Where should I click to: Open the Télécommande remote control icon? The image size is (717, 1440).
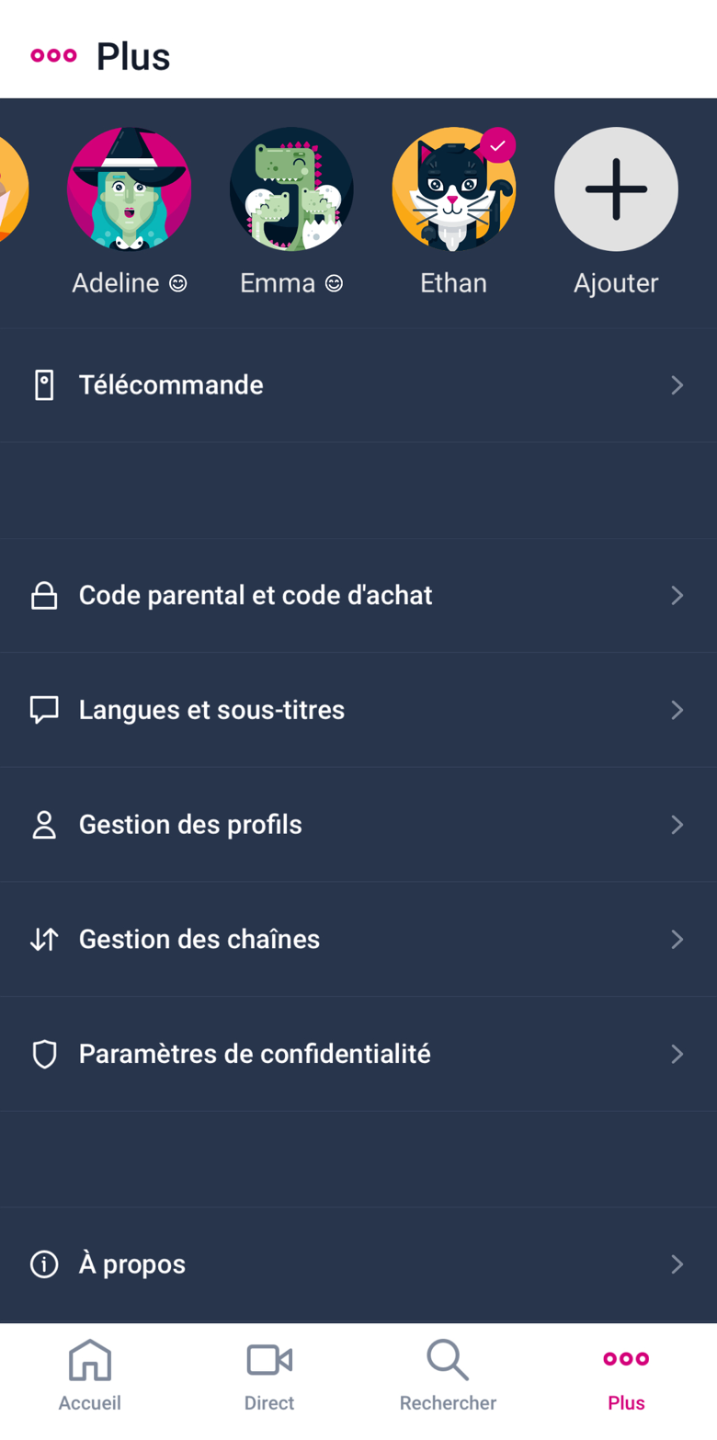[x=44, y=385]
